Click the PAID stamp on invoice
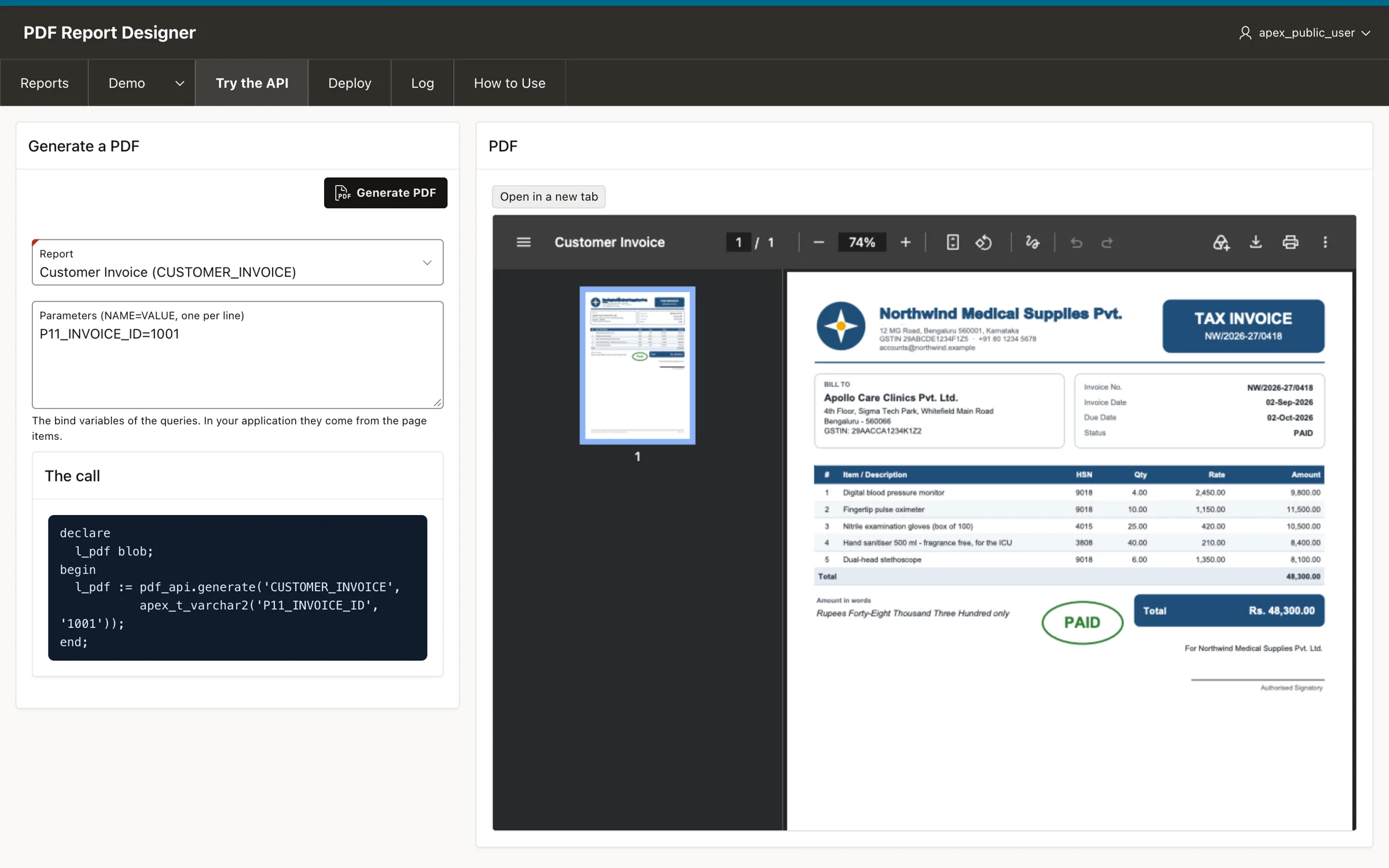 click(1082, 623)
